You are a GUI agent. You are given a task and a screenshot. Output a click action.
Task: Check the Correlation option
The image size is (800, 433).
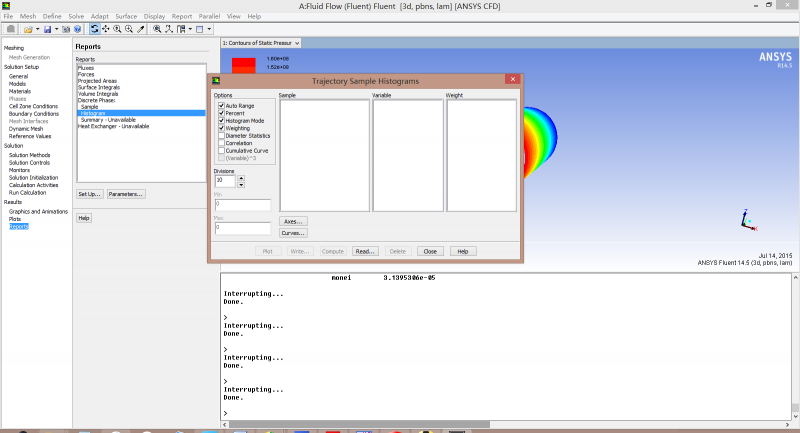pos(221,143)
